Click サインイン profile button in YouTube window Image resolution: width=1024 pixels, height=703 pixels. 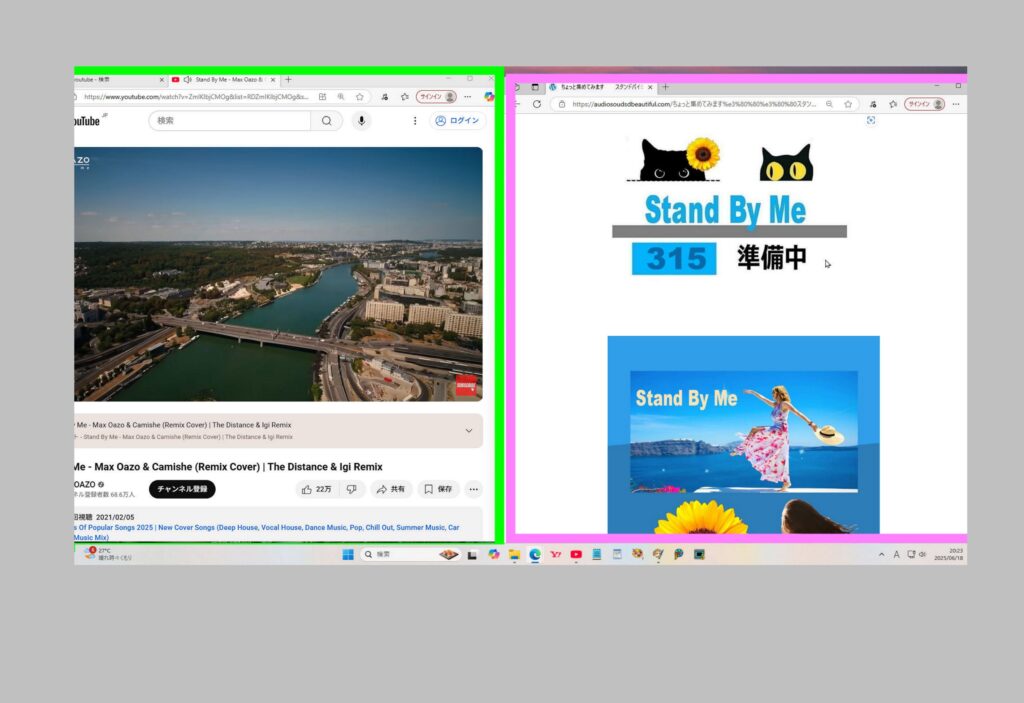click(436, 97)
